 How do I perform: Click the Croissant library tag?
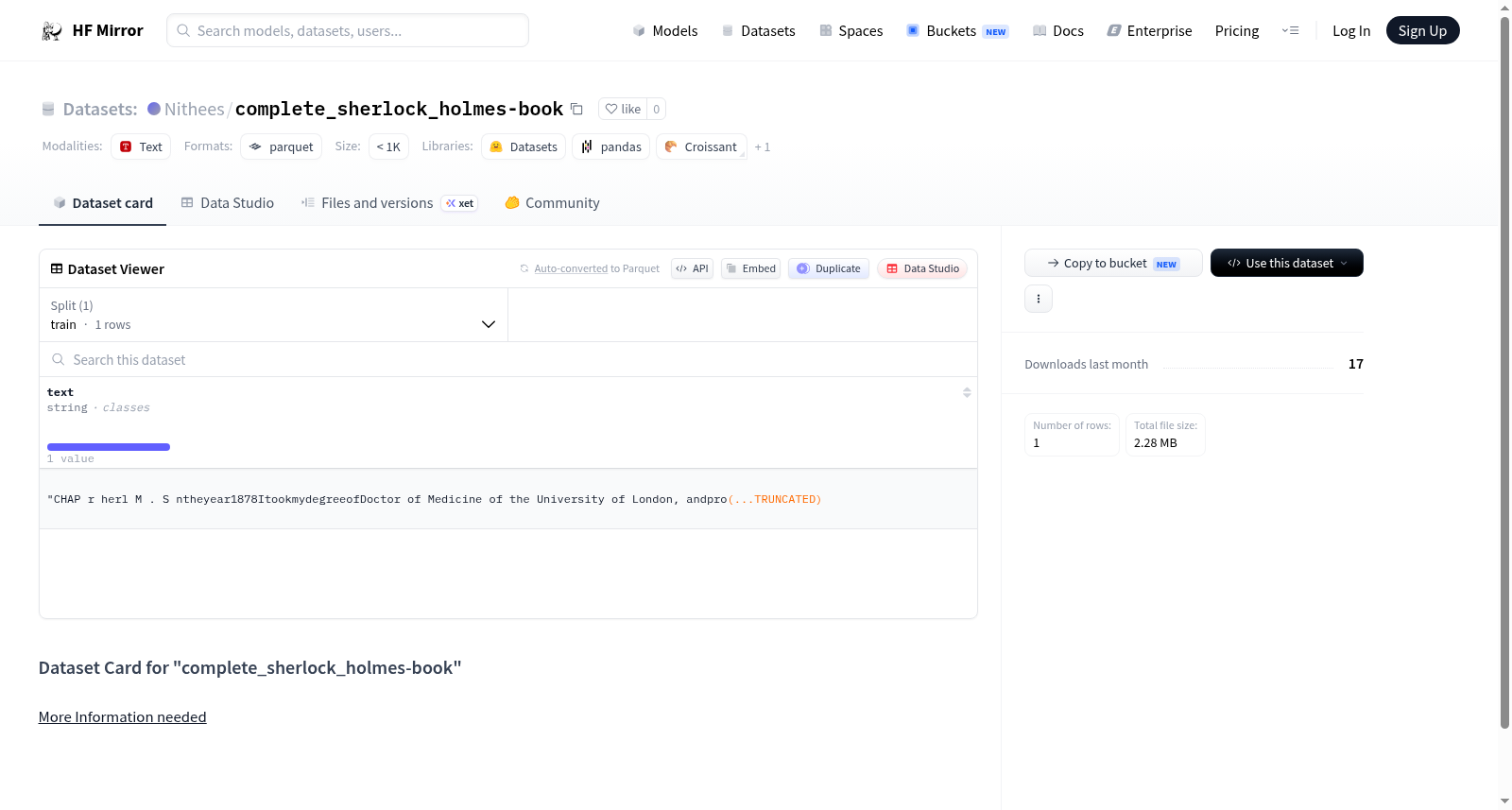click(701, 146)
